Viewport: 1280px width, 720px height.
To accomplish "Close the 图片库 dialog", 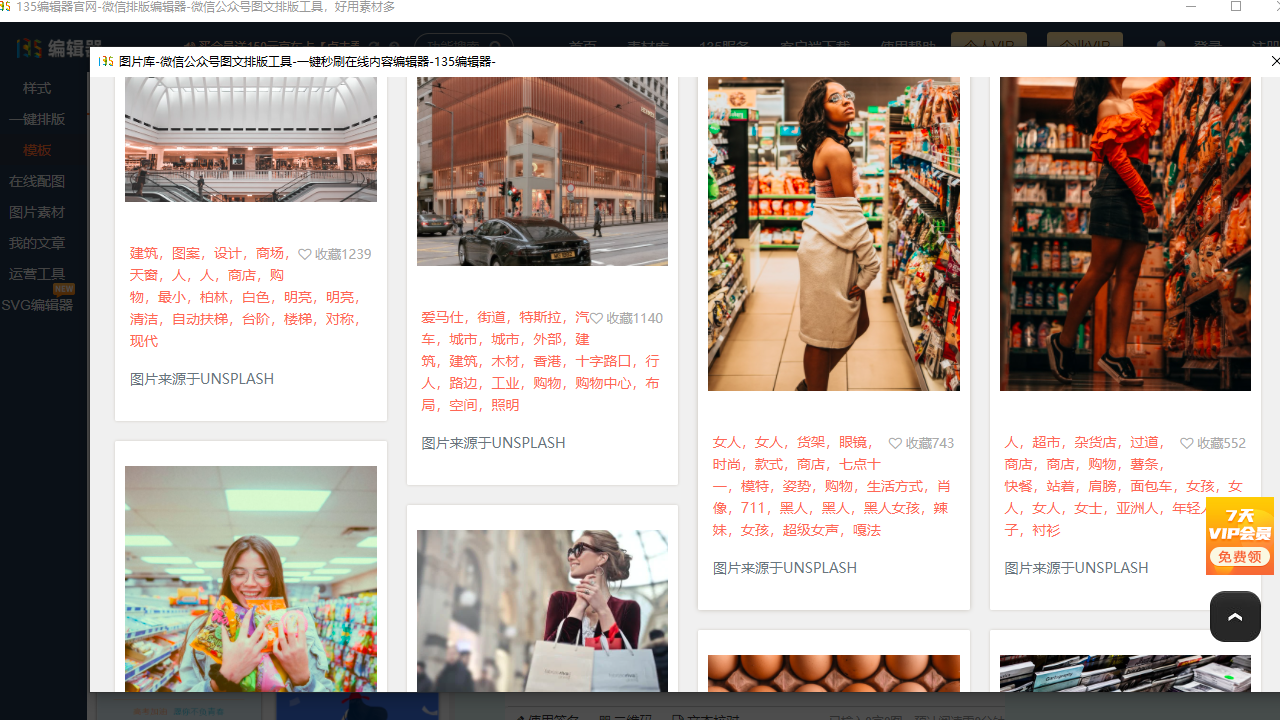I will tap(1274, 61).
